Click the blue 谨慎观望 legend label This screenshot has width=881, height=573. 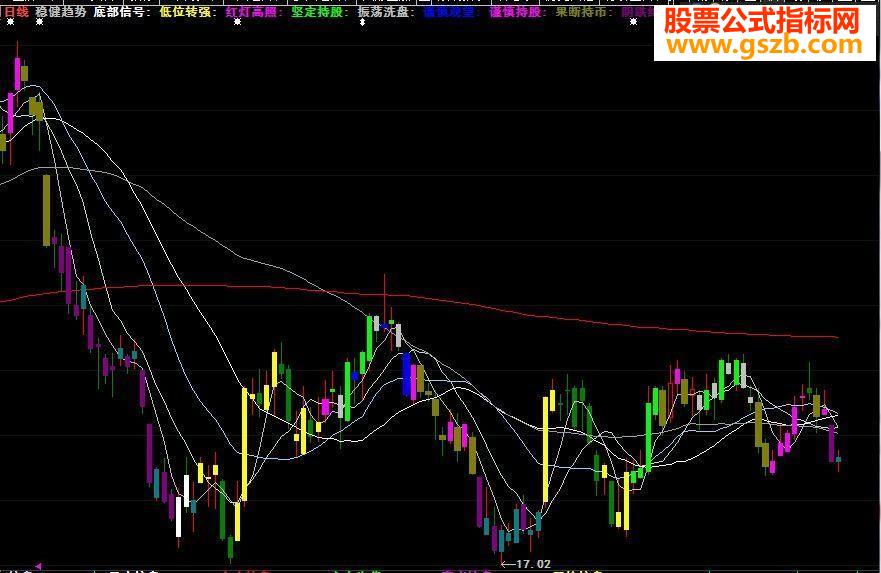[449, 12]
